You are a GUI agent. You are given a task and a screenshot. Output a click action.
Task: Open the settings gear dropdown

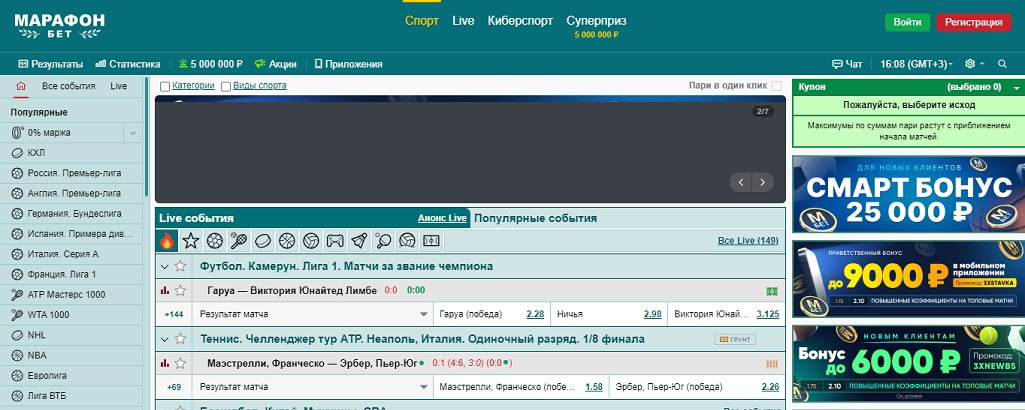974,64
